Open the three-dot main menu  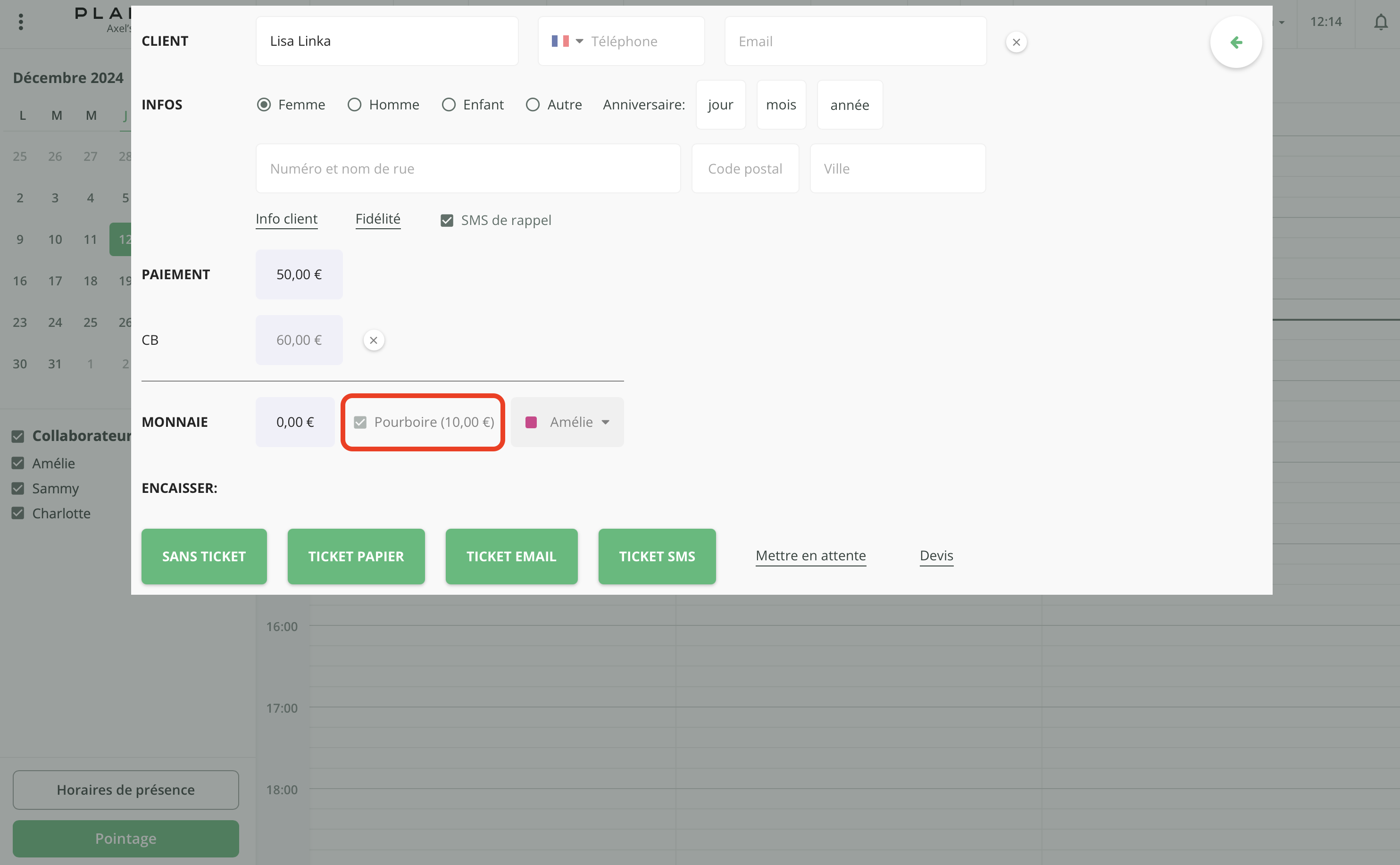tap(21, 22)
